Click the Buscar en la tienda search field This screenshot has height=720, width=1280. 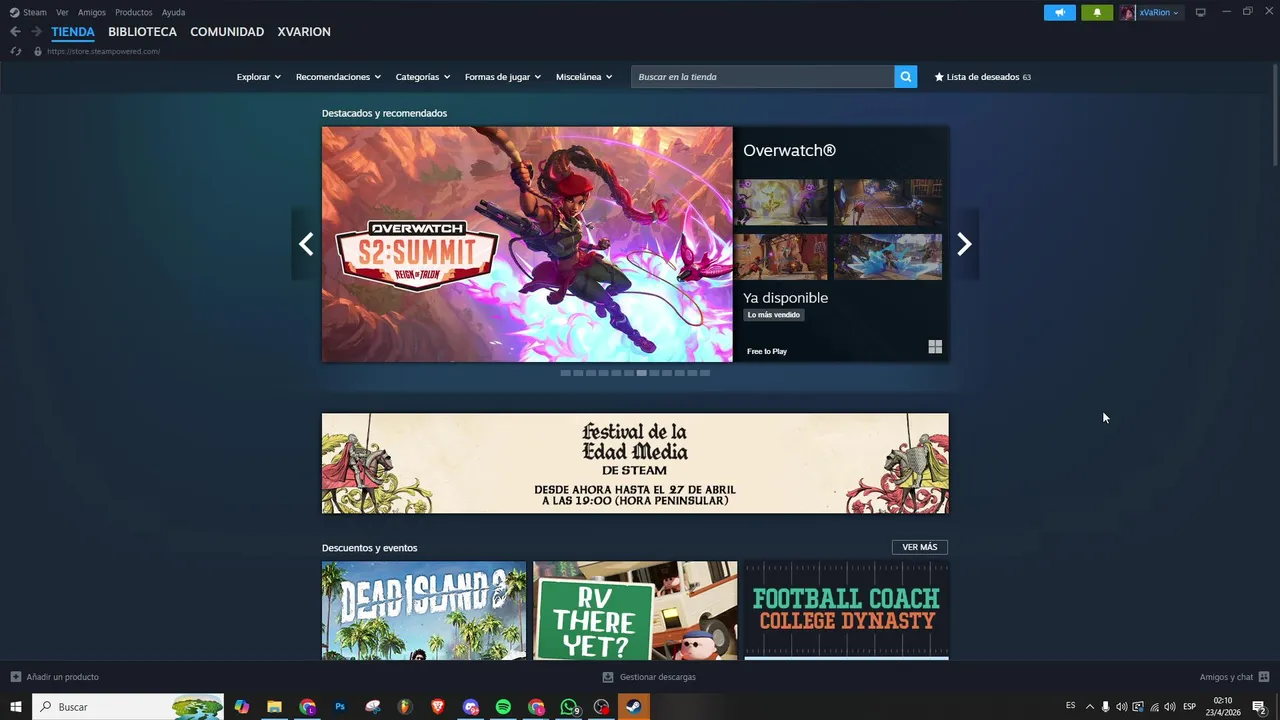pyautogui.click(x=762, y=77)
